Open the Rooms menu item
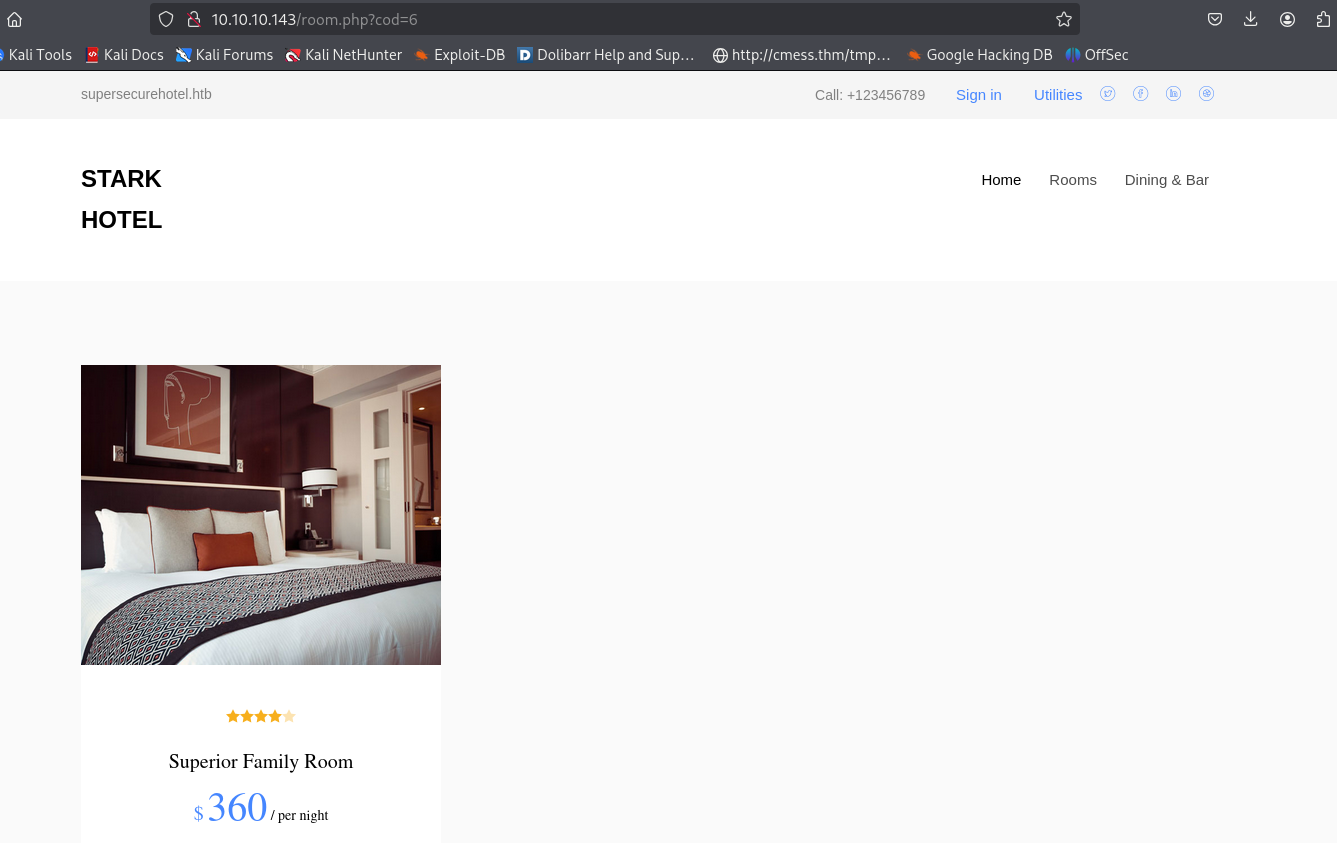This screenshot has width=1337, height=843. pos(1073,180)
